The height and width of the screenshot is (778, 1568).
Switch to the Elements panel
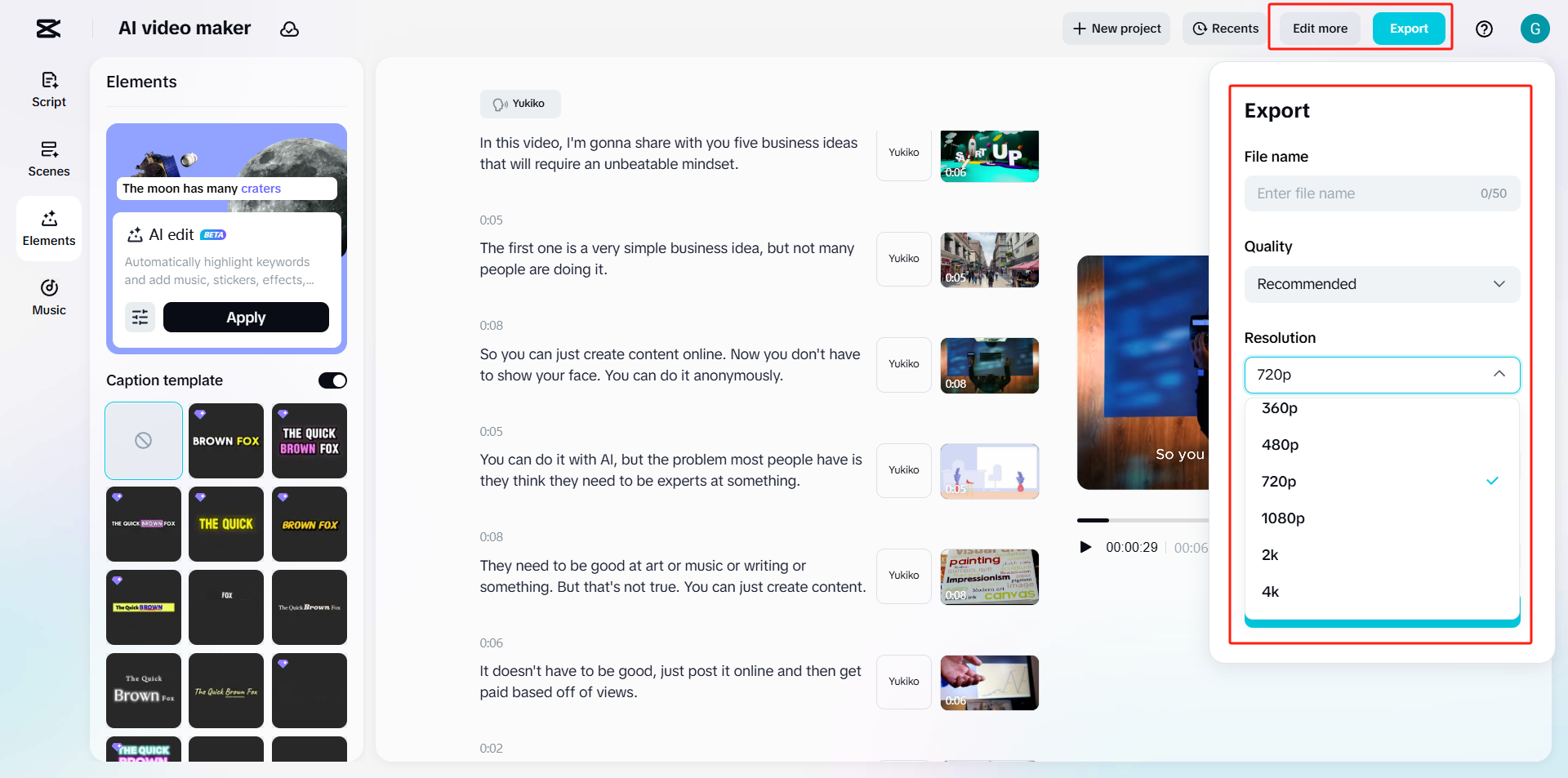(x=49, y=229)
